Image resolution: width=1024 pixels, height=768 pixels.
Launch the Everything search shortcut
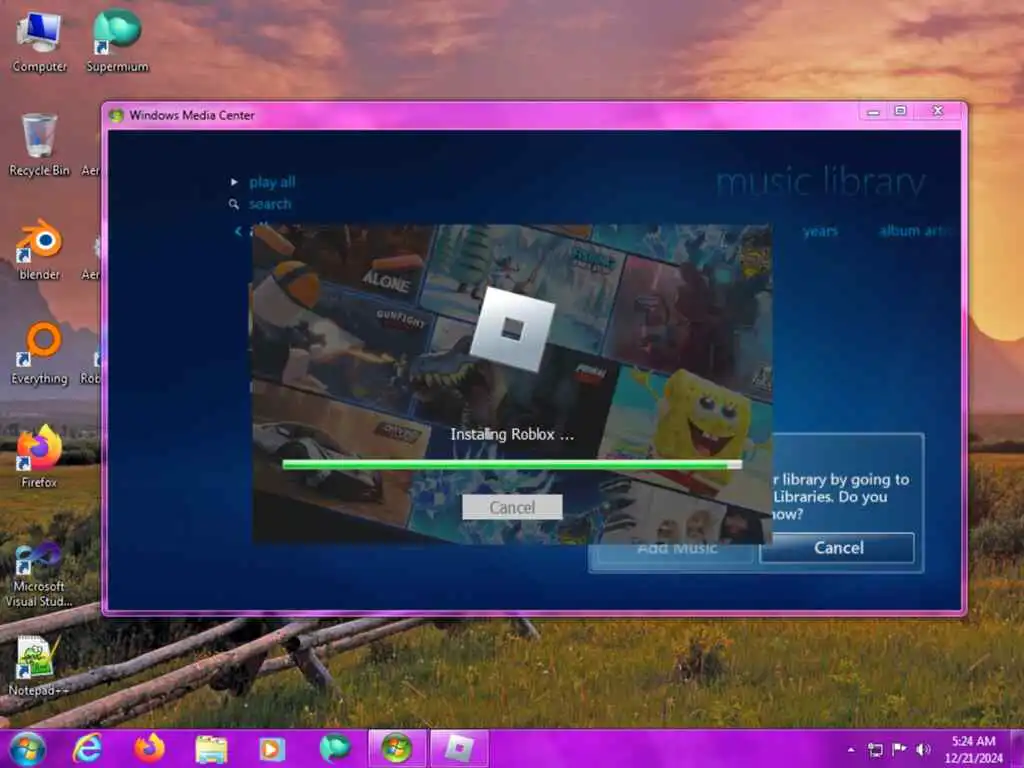[39, 353]
